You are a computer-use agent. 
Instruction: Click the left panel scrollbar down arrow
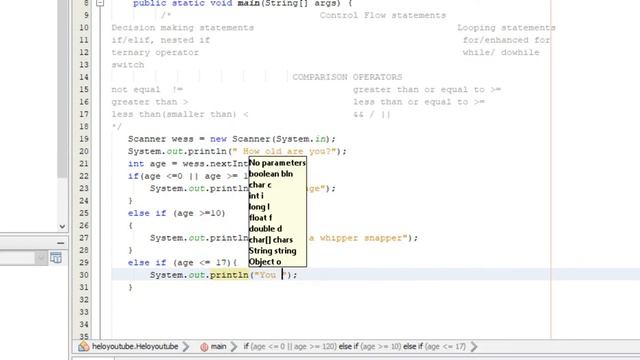point(62,226)
